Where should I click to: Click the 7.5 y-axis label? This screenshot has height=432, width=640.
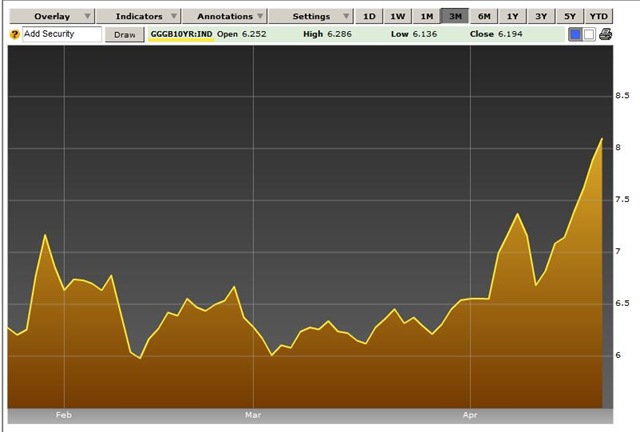(622, 200)
